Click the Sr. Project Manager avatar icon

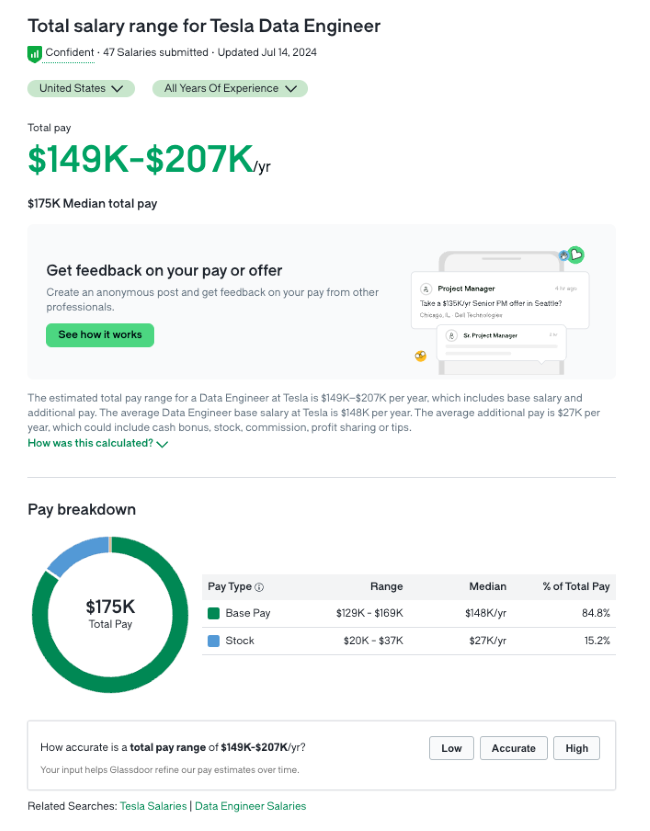point(451,335)
